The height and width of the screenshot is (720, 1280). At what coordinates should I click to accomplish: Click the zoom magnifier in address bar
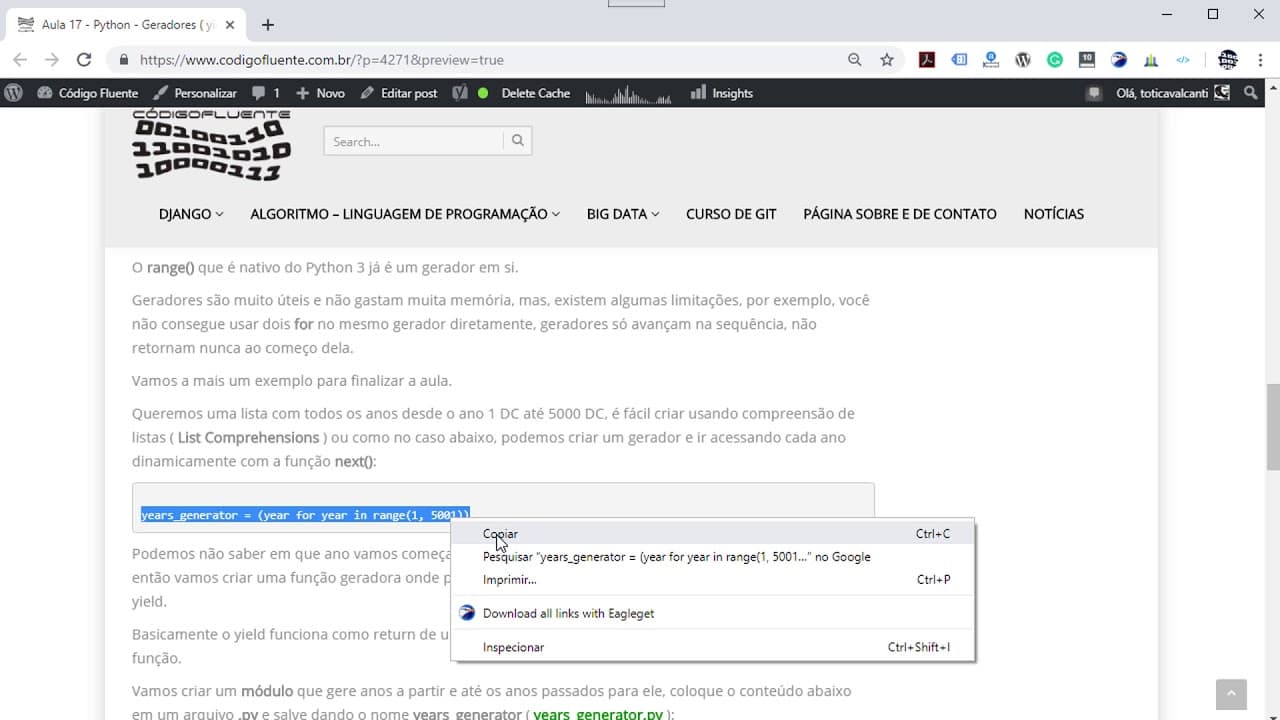[855, 60]
